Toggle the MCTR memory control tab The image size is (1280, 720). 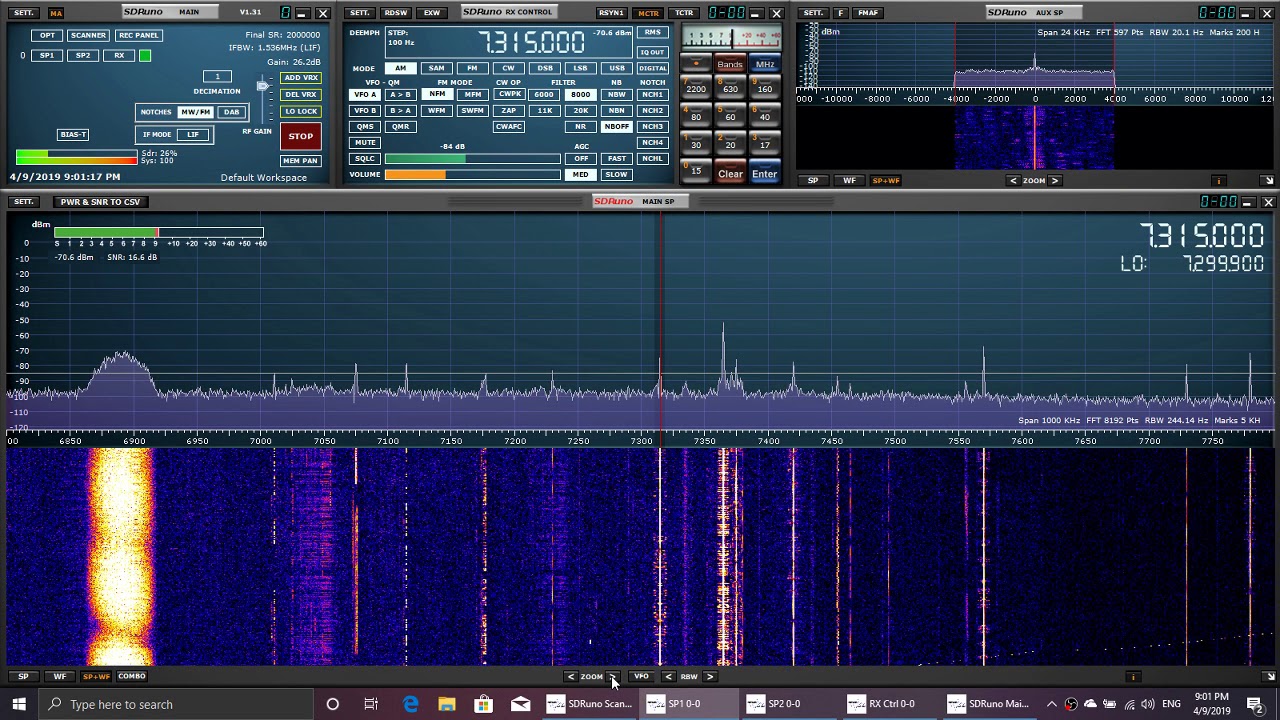[x=648, y=13]
